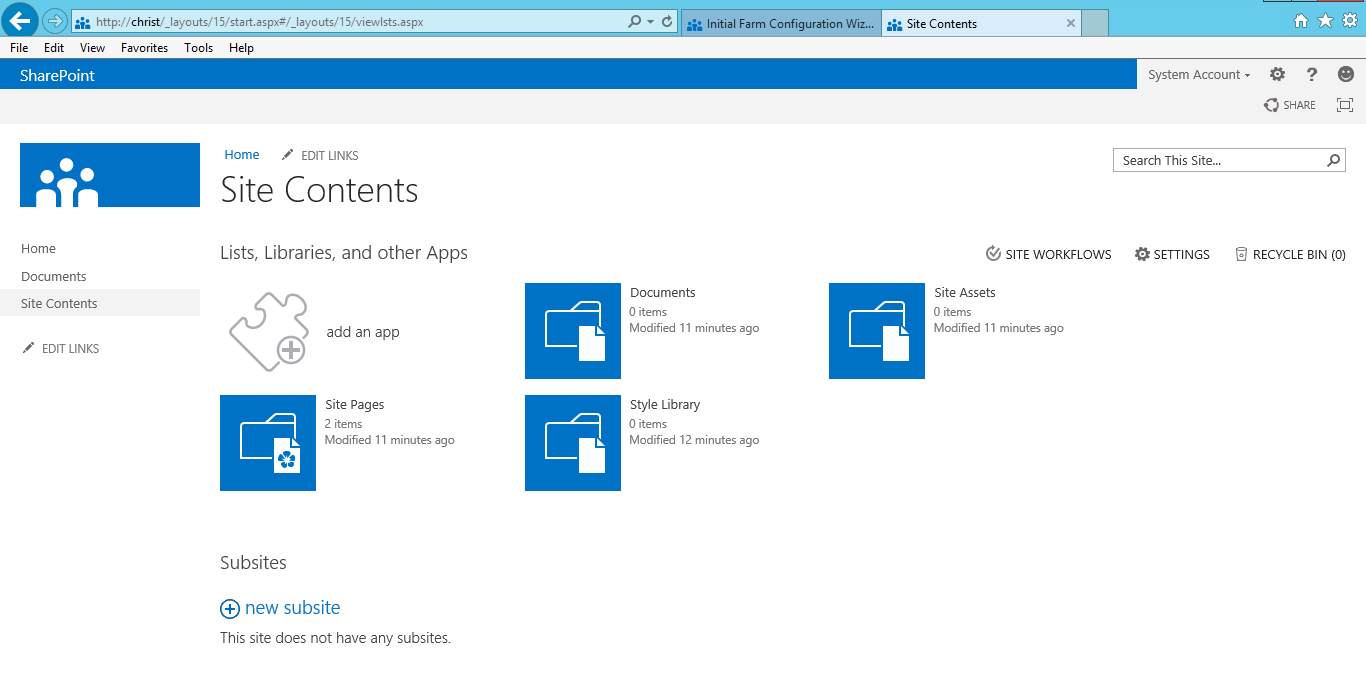
Task: Open the Tools menu
Action: 199,48
